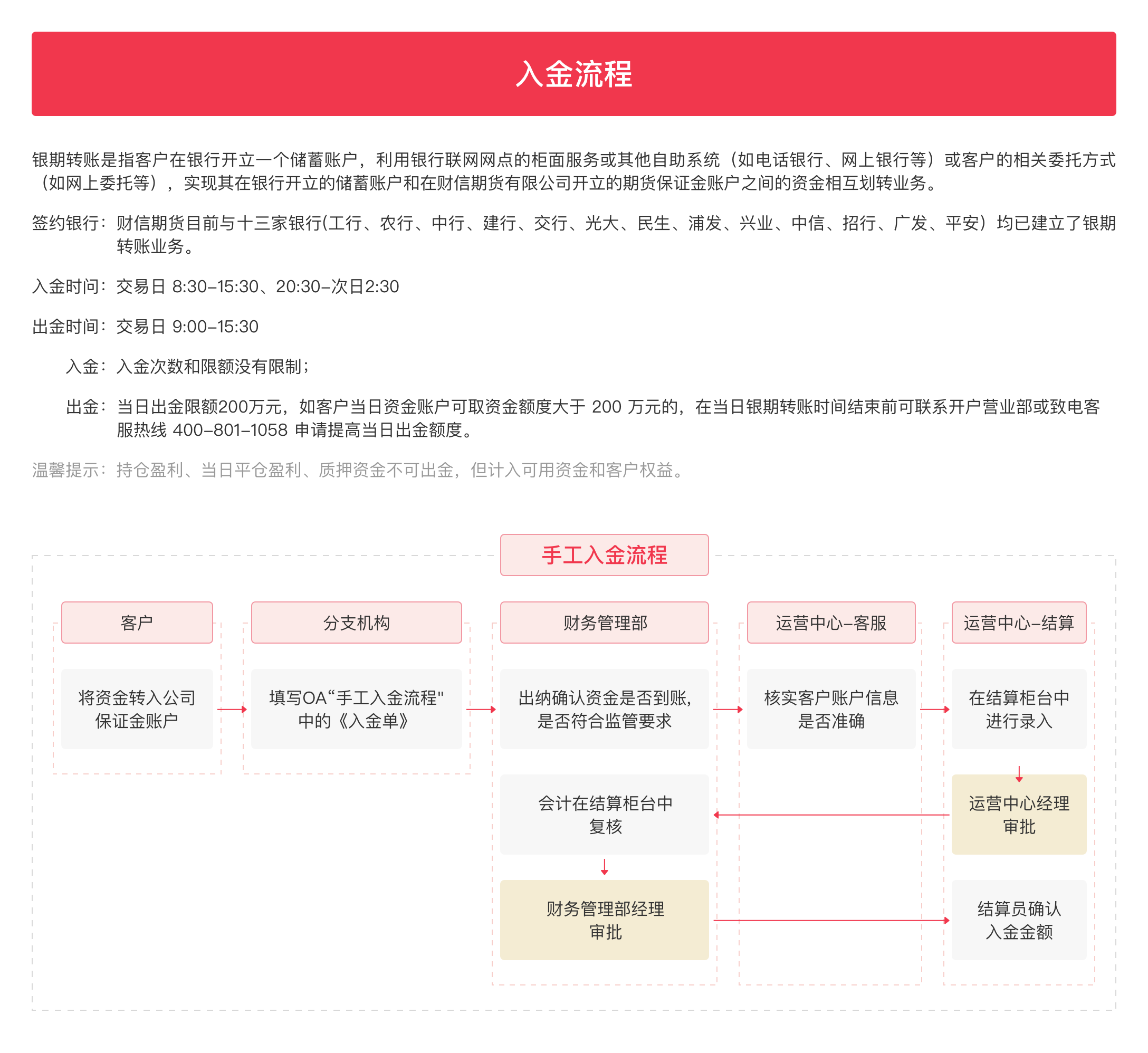Click the 结算员确认入金金额 step box
Image resolution: width=1148 pixels, height=1053 pixels.
point(1019,920)
